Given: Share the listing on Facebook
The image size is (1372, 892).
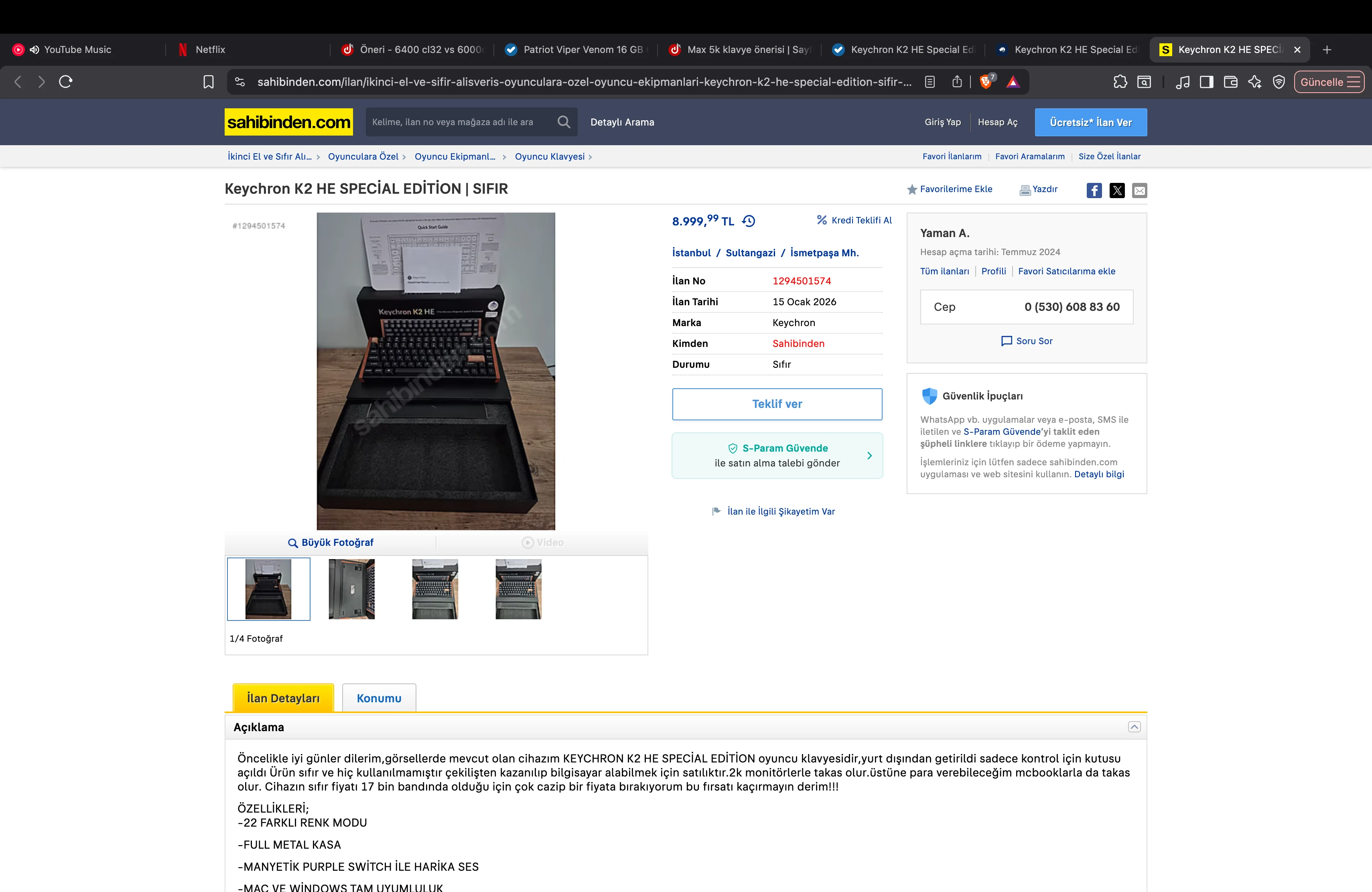Looking at the screenshot, I should coord(1094,190).
